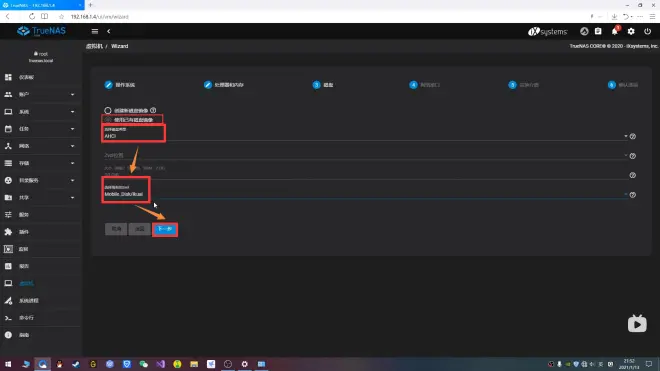The height and width of the screenshot is (371, 660).
Task: Open the WeChat icon in the taskbar
Action: [144, 364]
